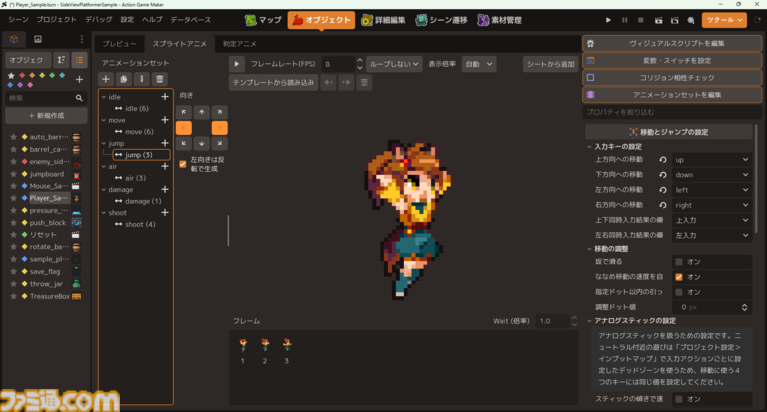This screenshot has width=767, height=412.
Task: Select the up facing direction arrow
Action: click(202, 112)
